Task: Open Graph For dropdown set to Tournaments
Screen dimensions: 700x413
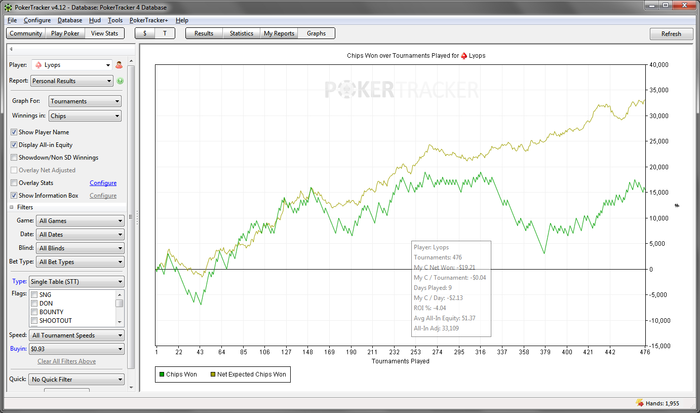Action: click(x=85, y=101)
